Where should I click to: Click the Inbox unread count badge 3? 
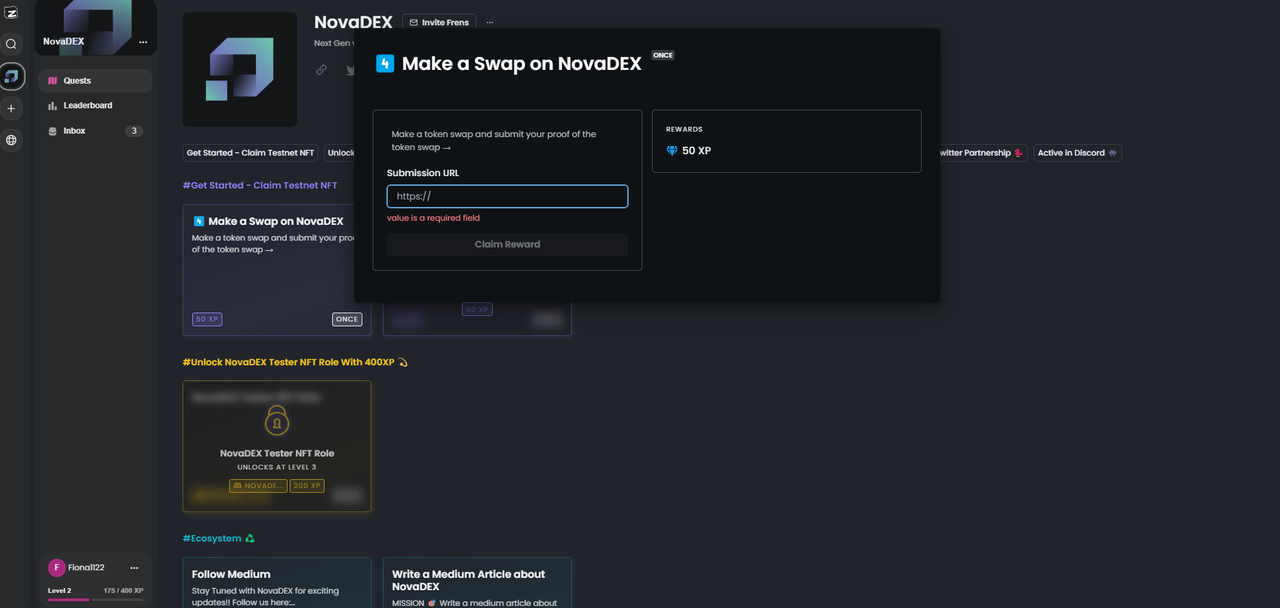(134, 131)
